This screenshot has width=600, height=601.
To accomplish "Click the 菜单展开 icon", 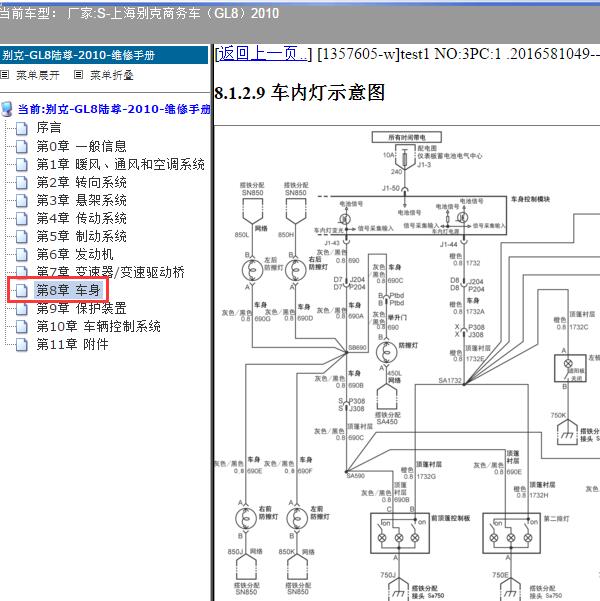I will tap(5, 75).
